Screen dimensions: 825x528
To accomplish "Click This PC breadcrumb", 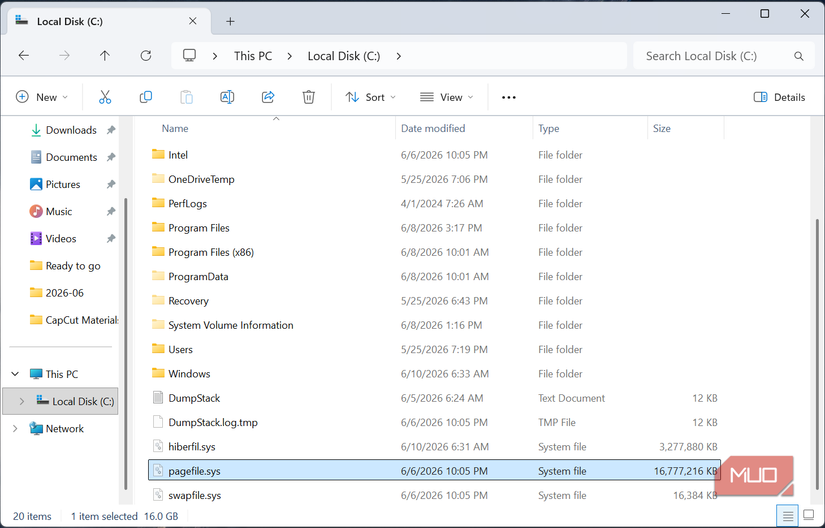I will 253,56.
